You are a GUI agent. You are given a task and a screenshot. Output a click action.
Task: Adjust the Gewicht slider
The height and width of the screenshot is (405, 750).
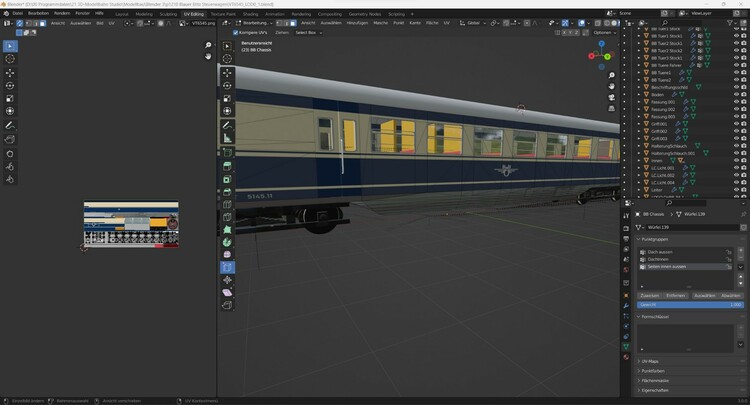point(689,305)
